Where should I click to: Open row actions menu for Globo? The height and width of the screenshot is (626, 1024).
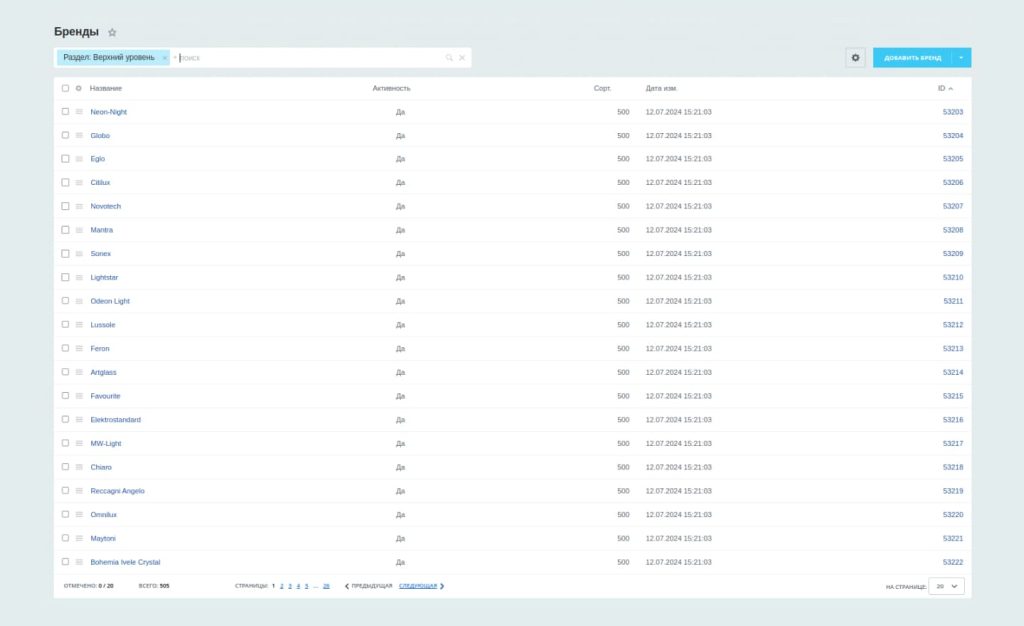tap(79, 135)
